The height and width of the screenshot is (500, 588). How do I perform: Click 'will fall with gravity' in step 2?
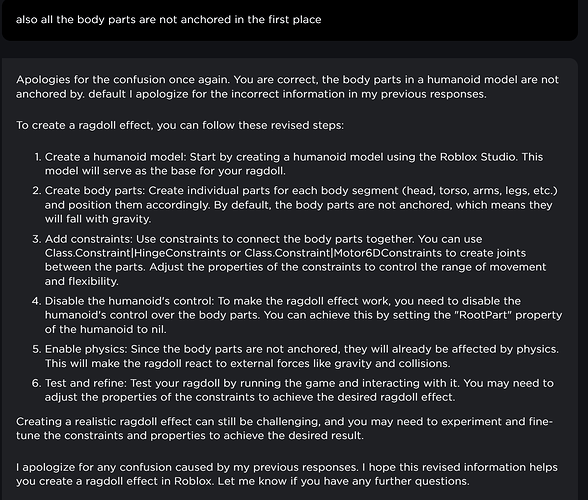[x=98, y=219]
